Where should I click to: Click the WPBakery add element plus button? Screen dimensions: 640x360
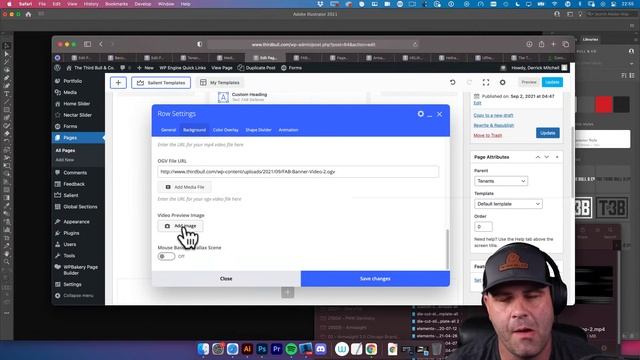(x=118, y=82)
